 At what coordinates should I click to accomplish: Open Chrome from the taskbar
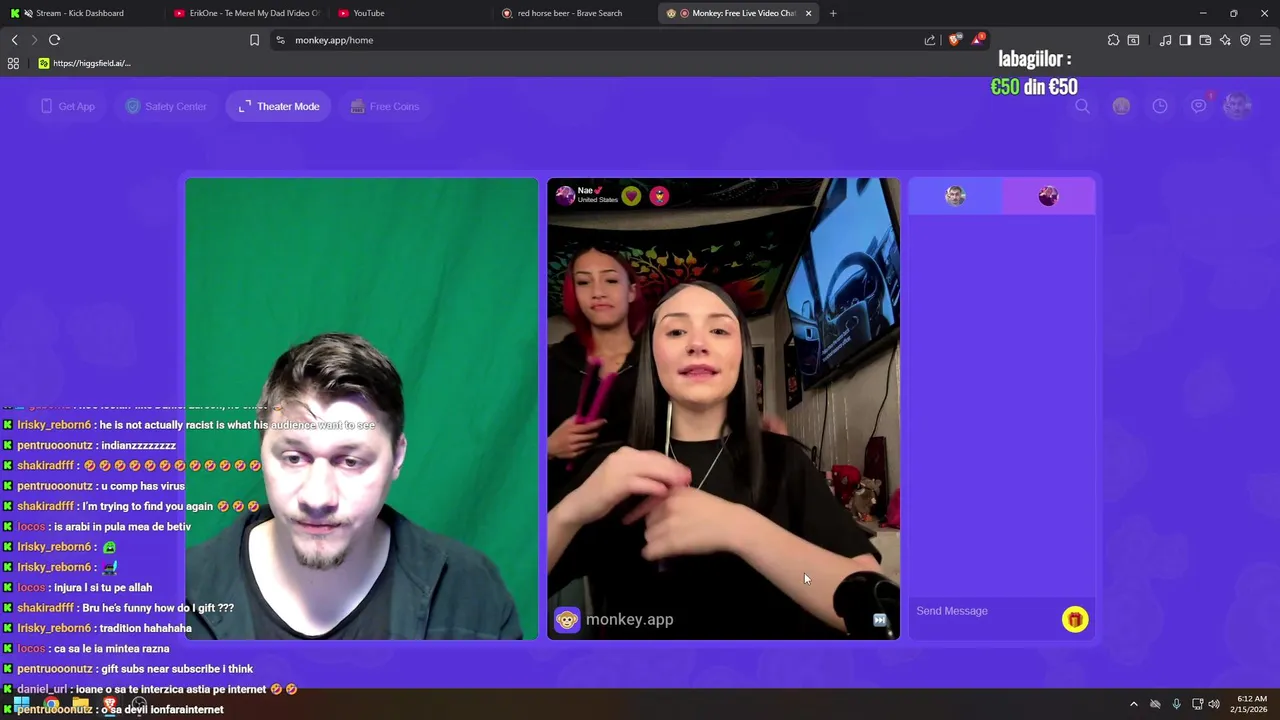tap(51, 704)
